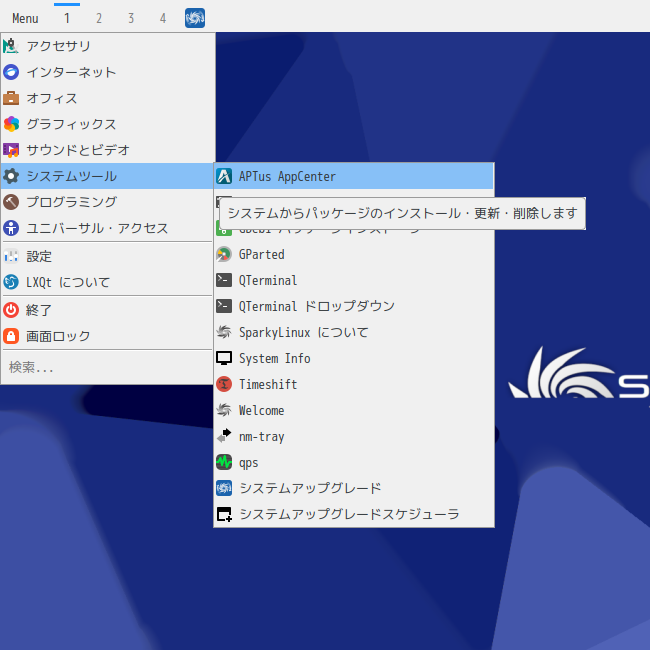Click the 設定 preferences icon
Image resolution: width=650 pixels, height=650 pixels.
click(x=11, y=256)
